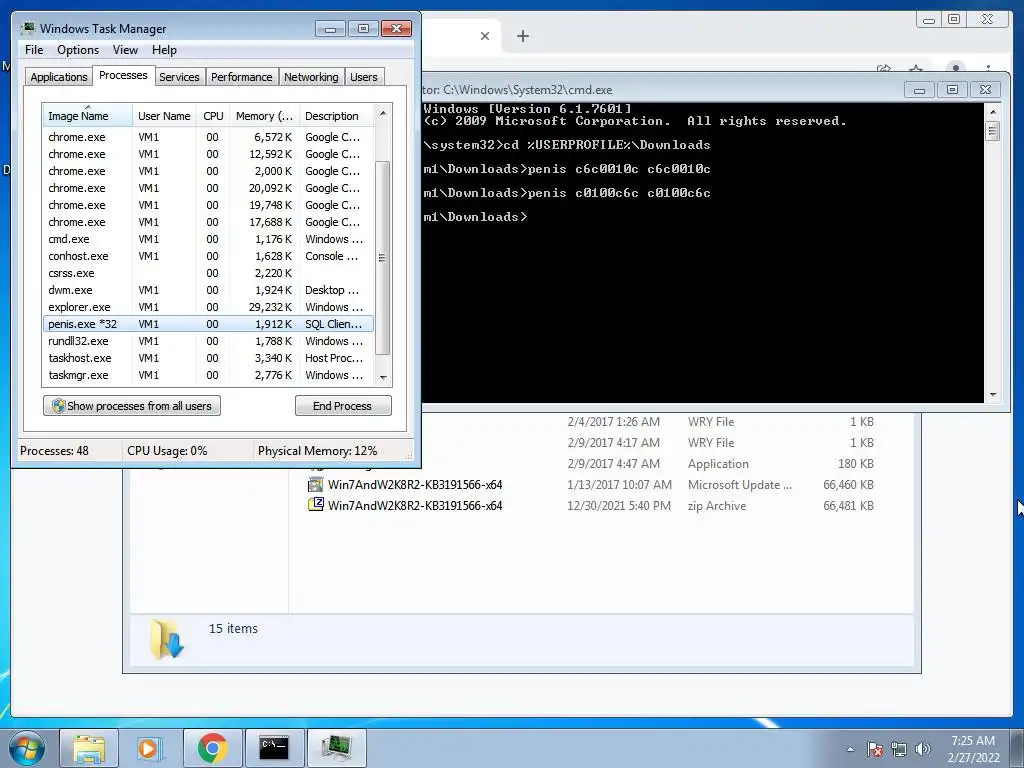Screen dimensions: 1024x768
Task: Select the taskmgr.exe process row
Action: point(208,375)
